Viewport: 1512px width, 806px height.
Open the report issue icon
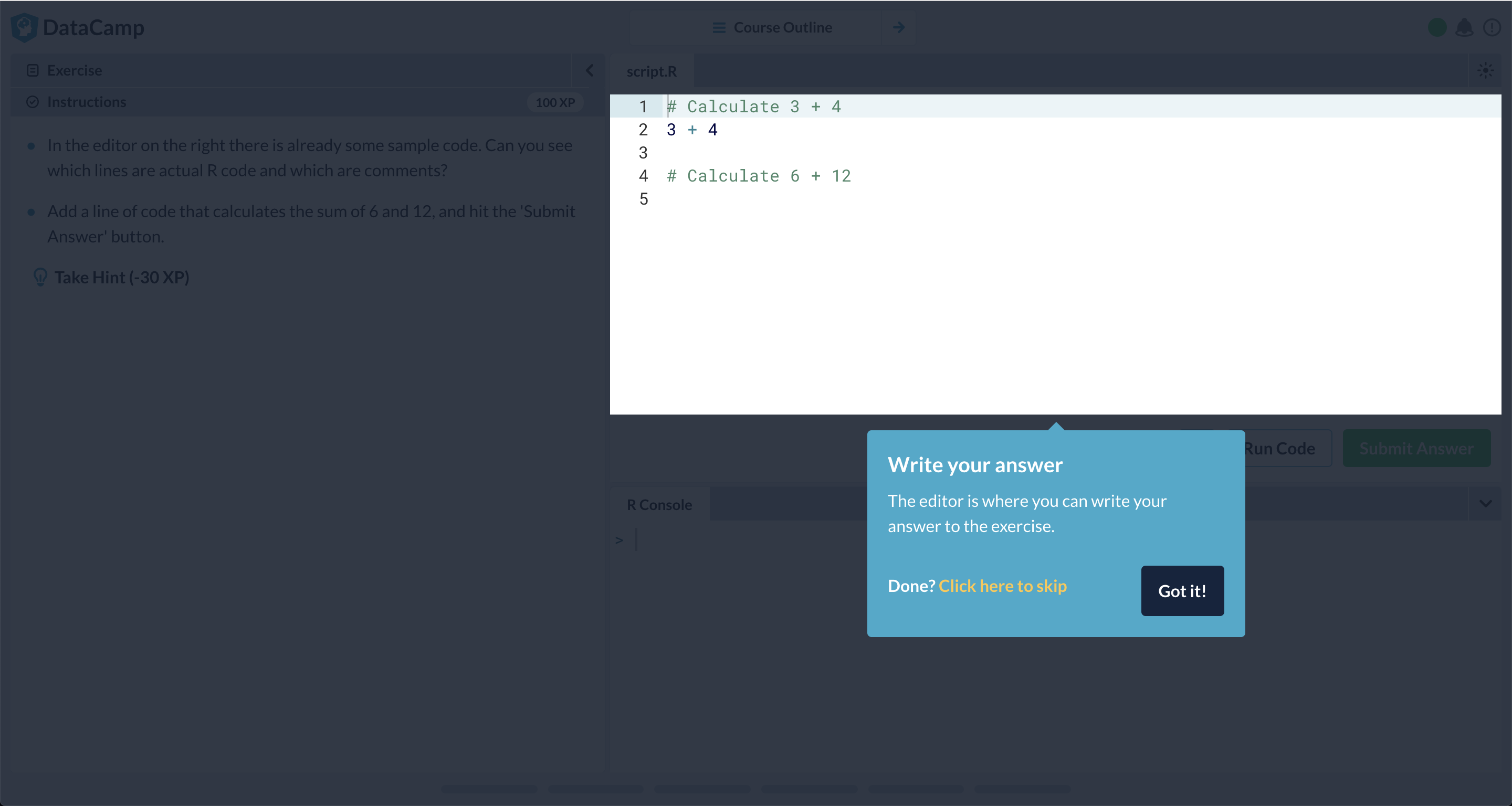coord(1492,28)
